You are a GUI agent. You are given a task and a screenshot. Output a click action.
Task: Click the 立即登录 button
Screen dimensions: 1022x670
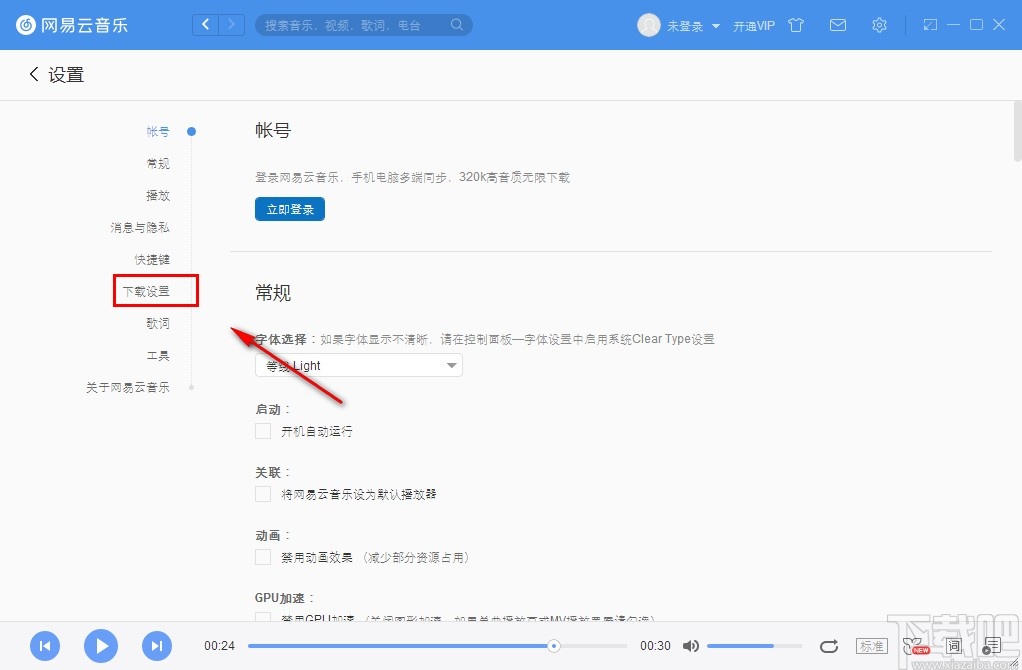coord(290,209)
